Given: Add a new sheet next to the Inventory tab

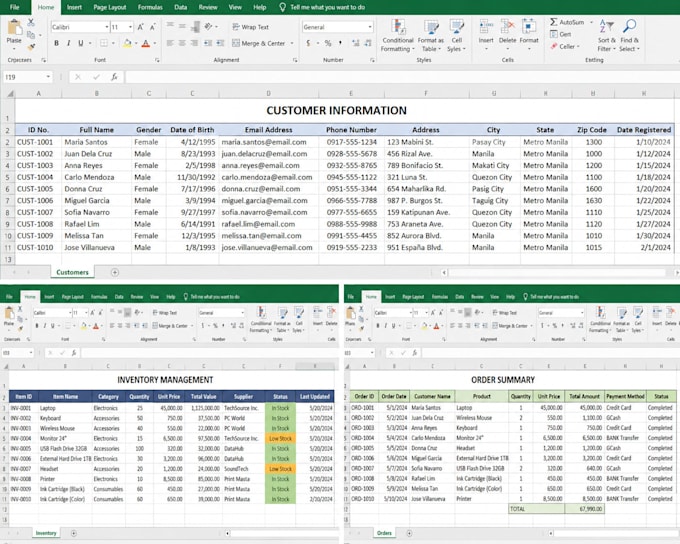Looking at the screenshot, I should click(x=73, y=533).
